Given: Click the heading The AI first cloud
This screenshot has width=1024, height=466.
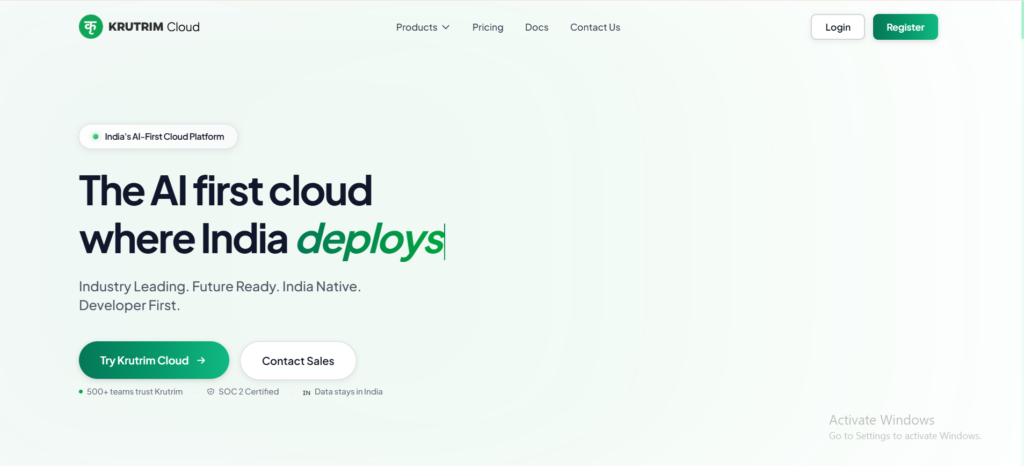Looking at the screenshot, I should pyautogui.click(x=225, y=191).
